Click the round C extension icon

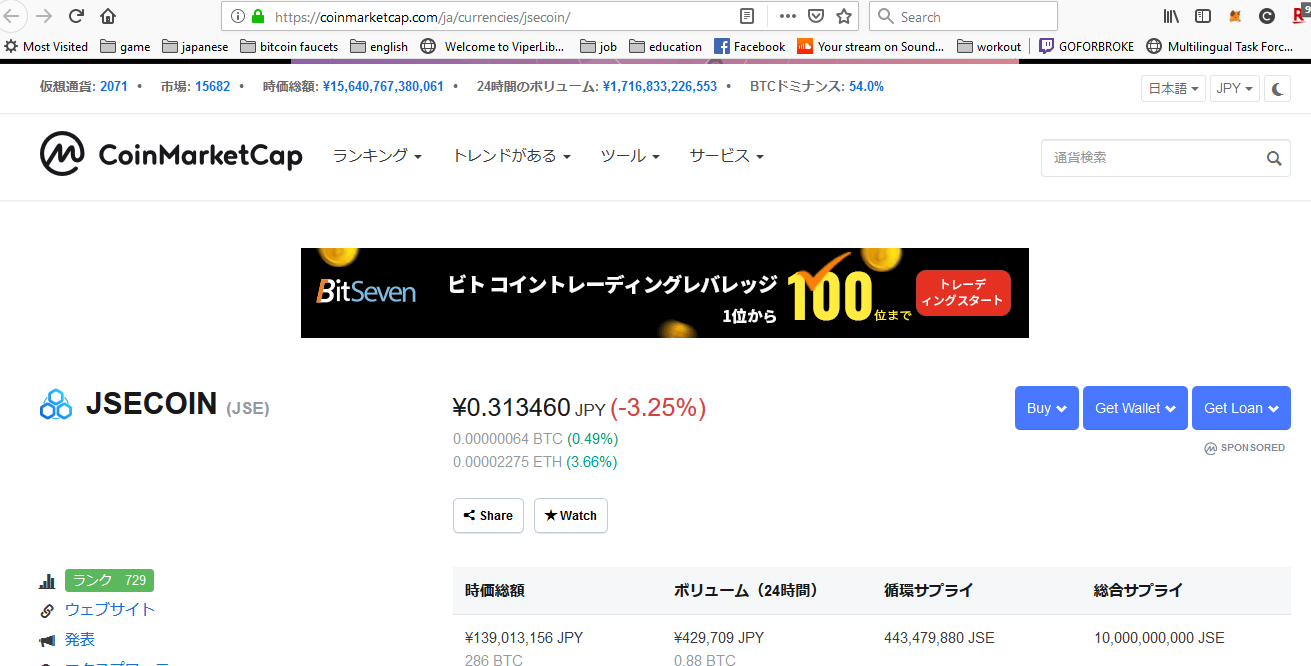1267,16
